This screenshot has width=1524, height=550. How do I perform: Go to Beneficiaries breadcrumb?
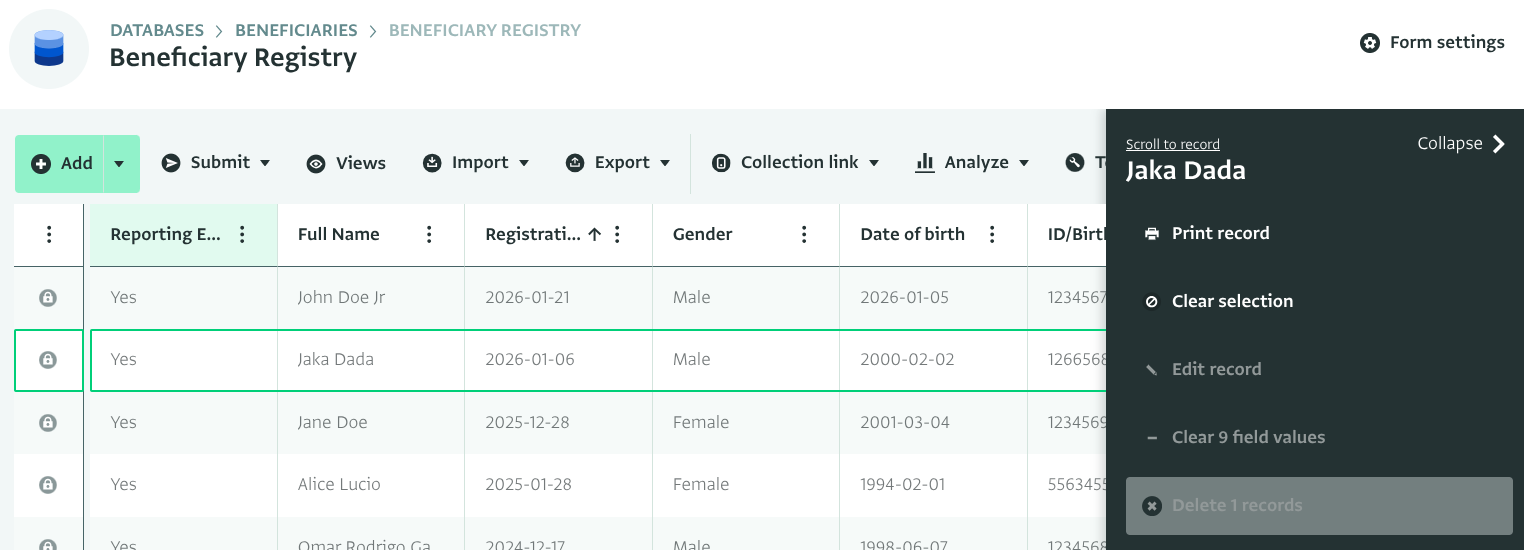(296, 30)
